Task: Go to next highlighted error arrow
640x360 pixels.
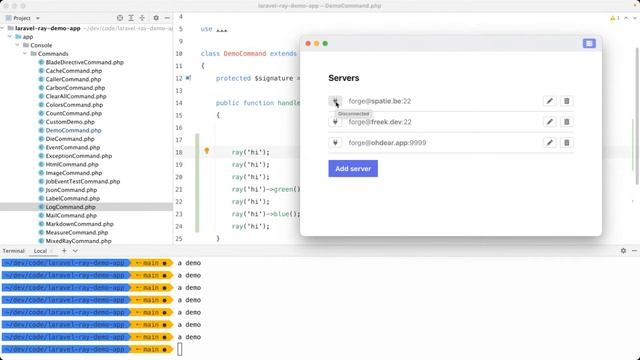Action: pos(635,18)
